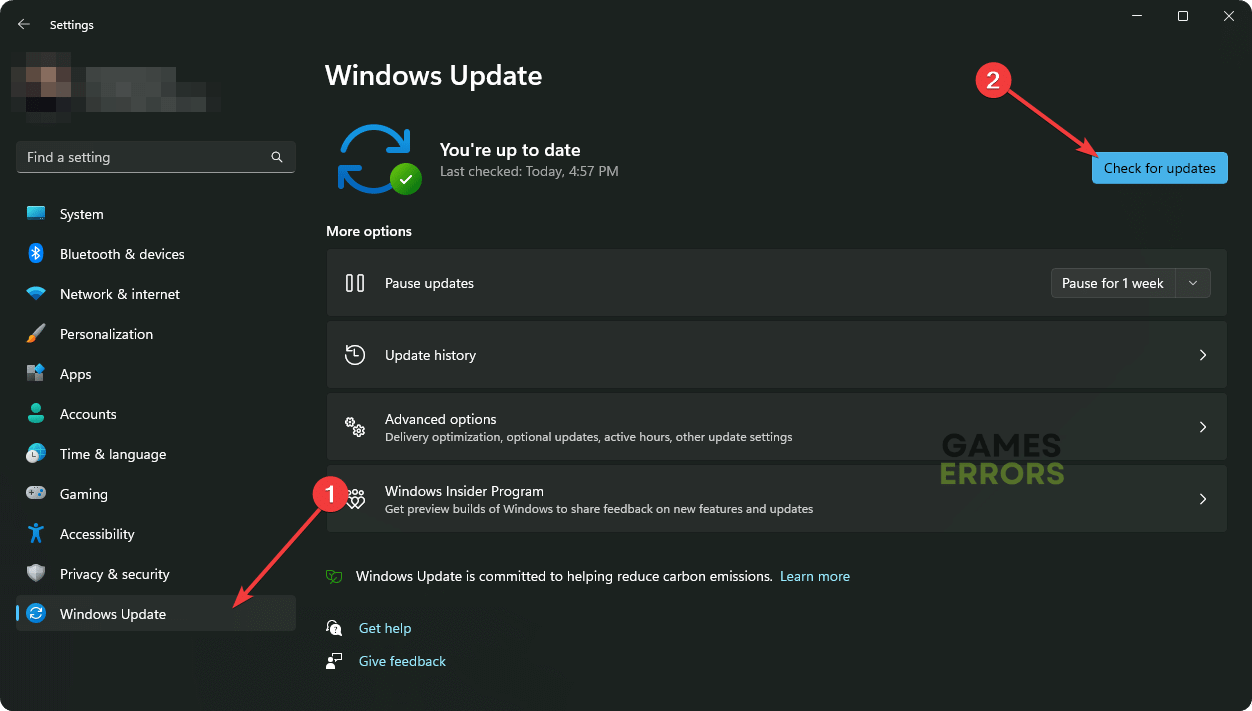Open the Pause for 1 week dropdown arrow
Screen dimensions: 1252x711
1193,283
